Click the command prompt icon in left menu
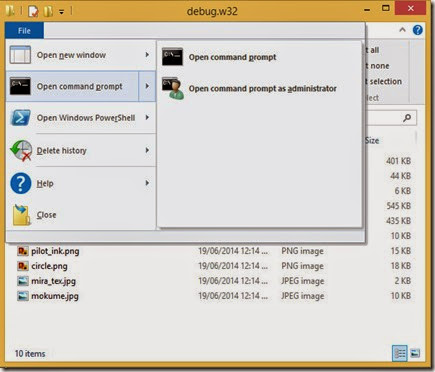 (x=20, y=86)
